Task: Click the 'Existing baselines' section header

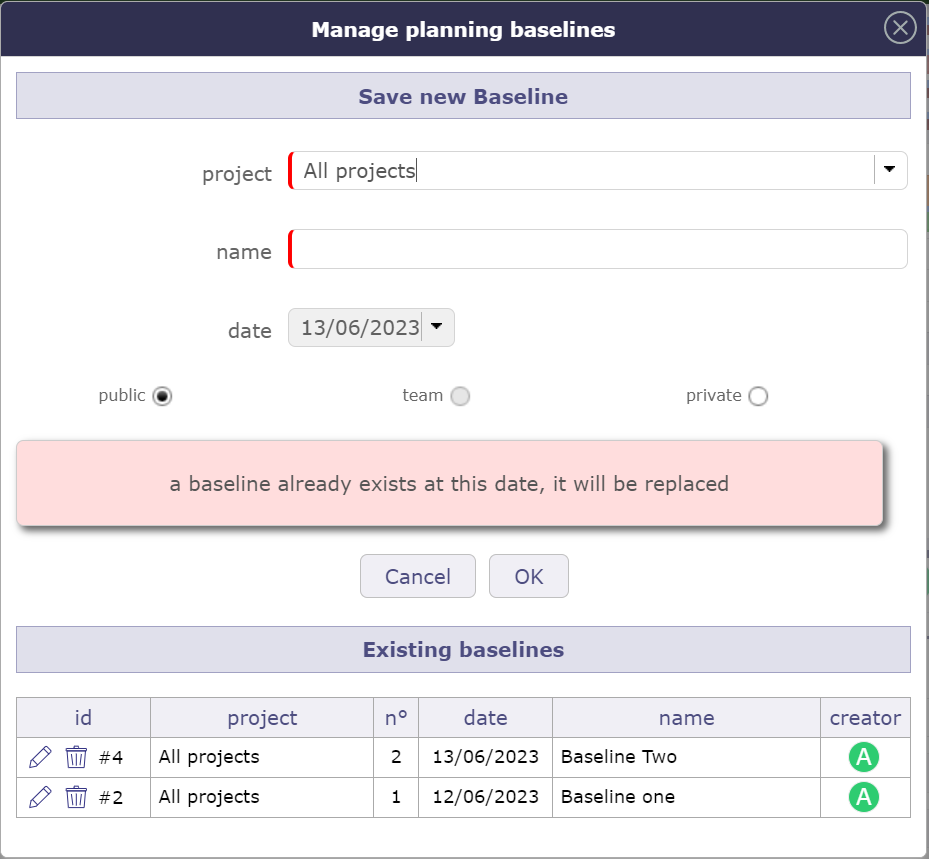Action: [463, 650]
